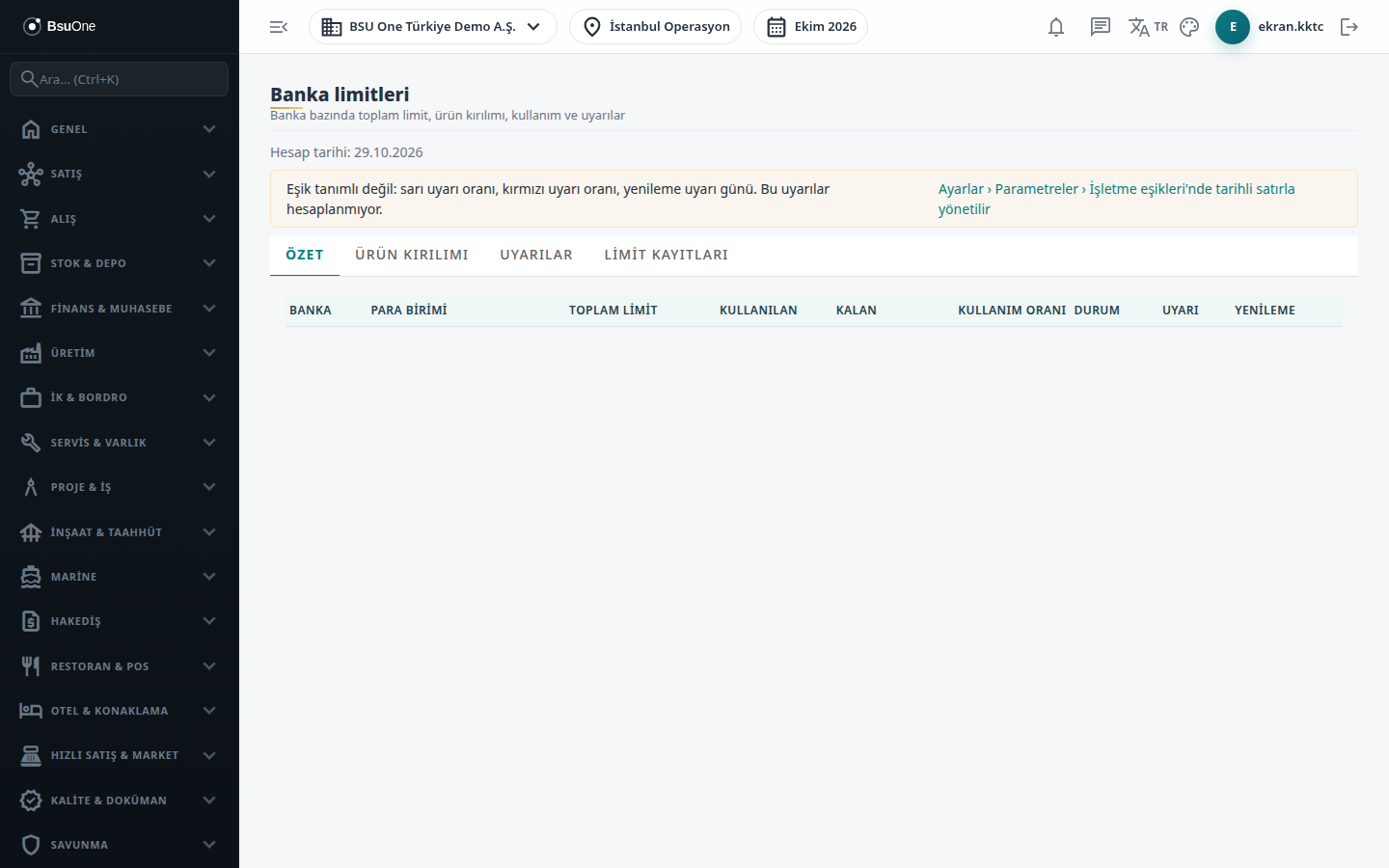Click the ekran.kktc username
This screenshot has width=1389, height=868.
1291,27
